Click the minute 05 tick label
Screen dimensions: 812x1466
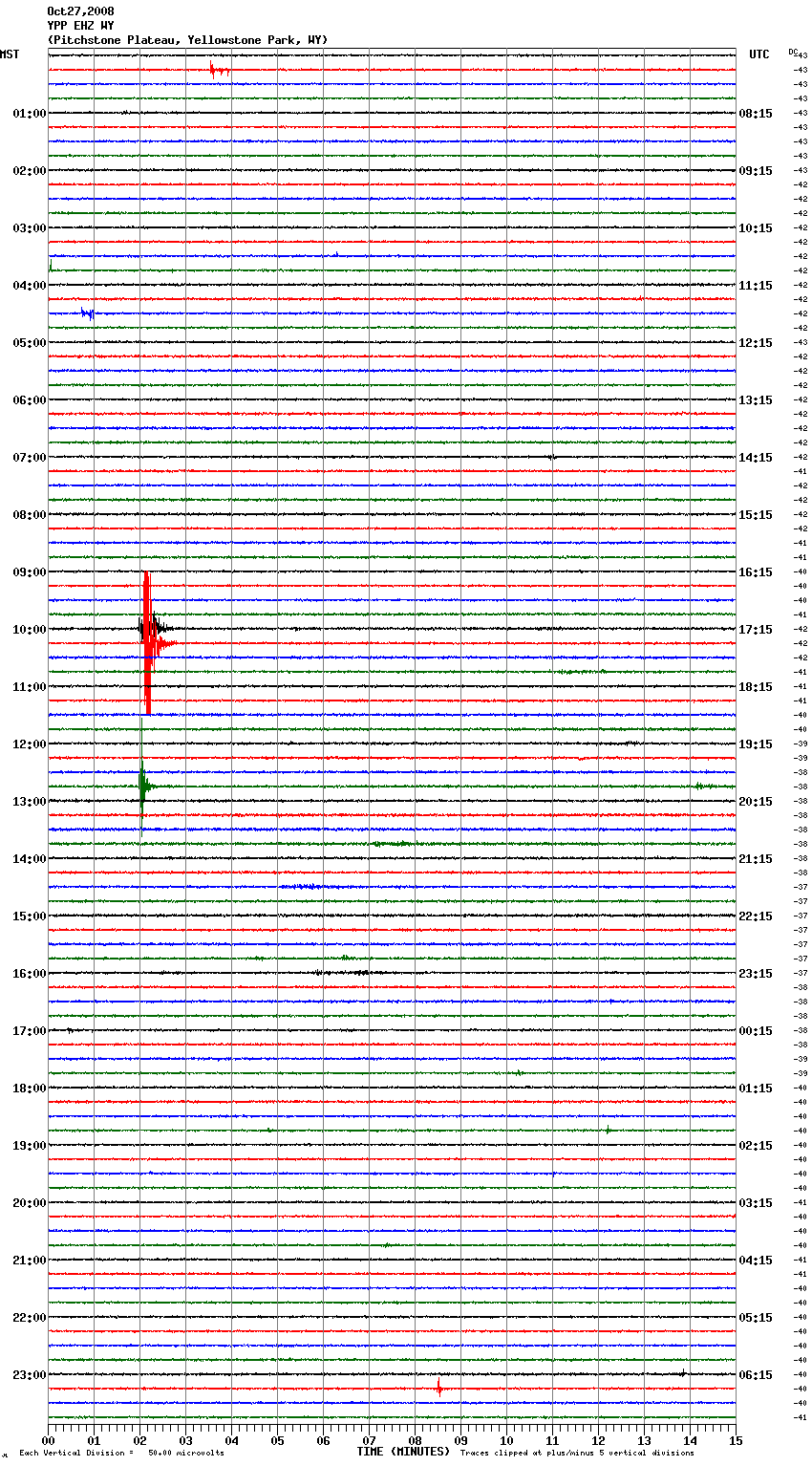click(x=277, y=1440)
